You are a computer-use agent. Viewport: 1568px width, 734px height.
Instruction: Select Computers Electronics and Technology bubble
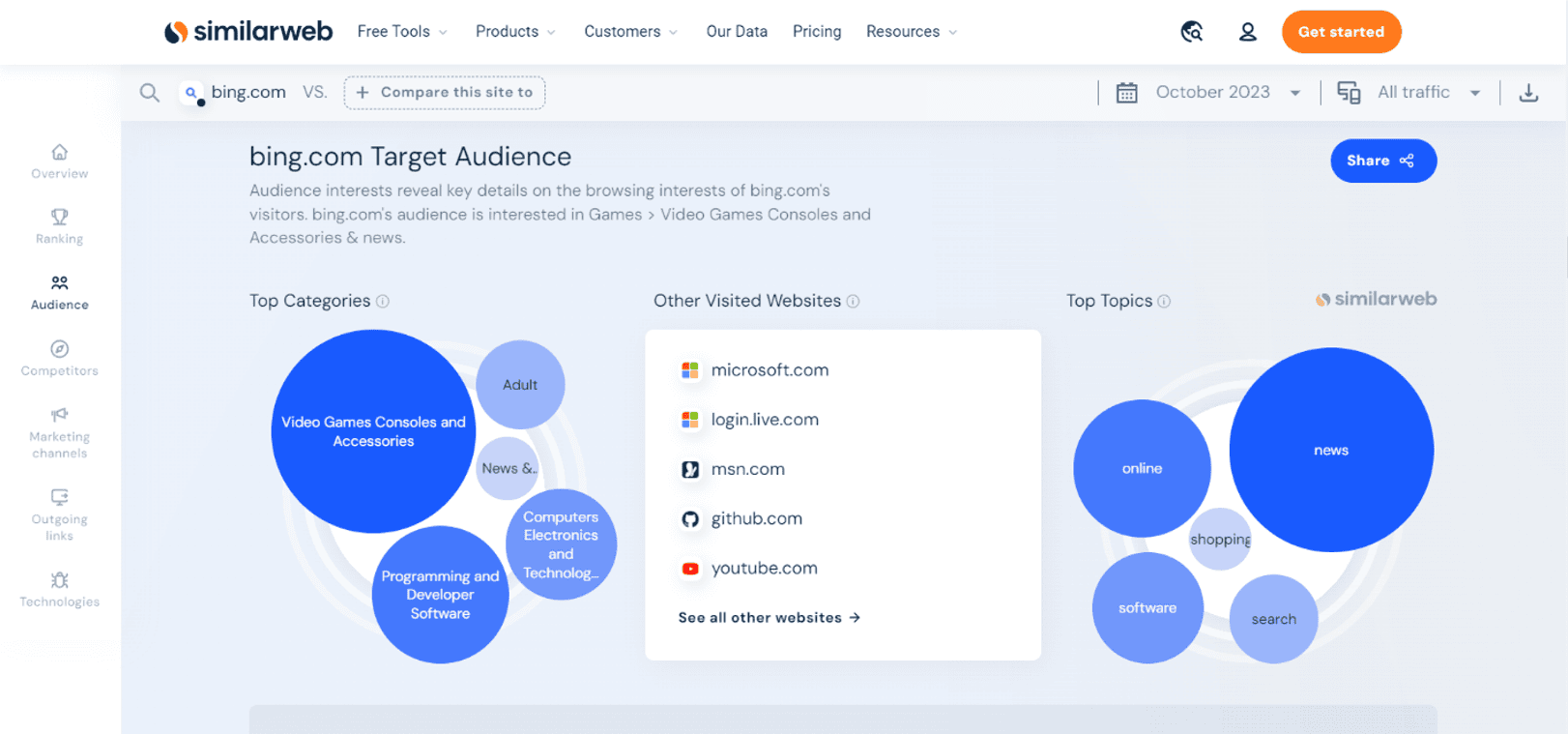pyautogui.click(x=561, y=544)
